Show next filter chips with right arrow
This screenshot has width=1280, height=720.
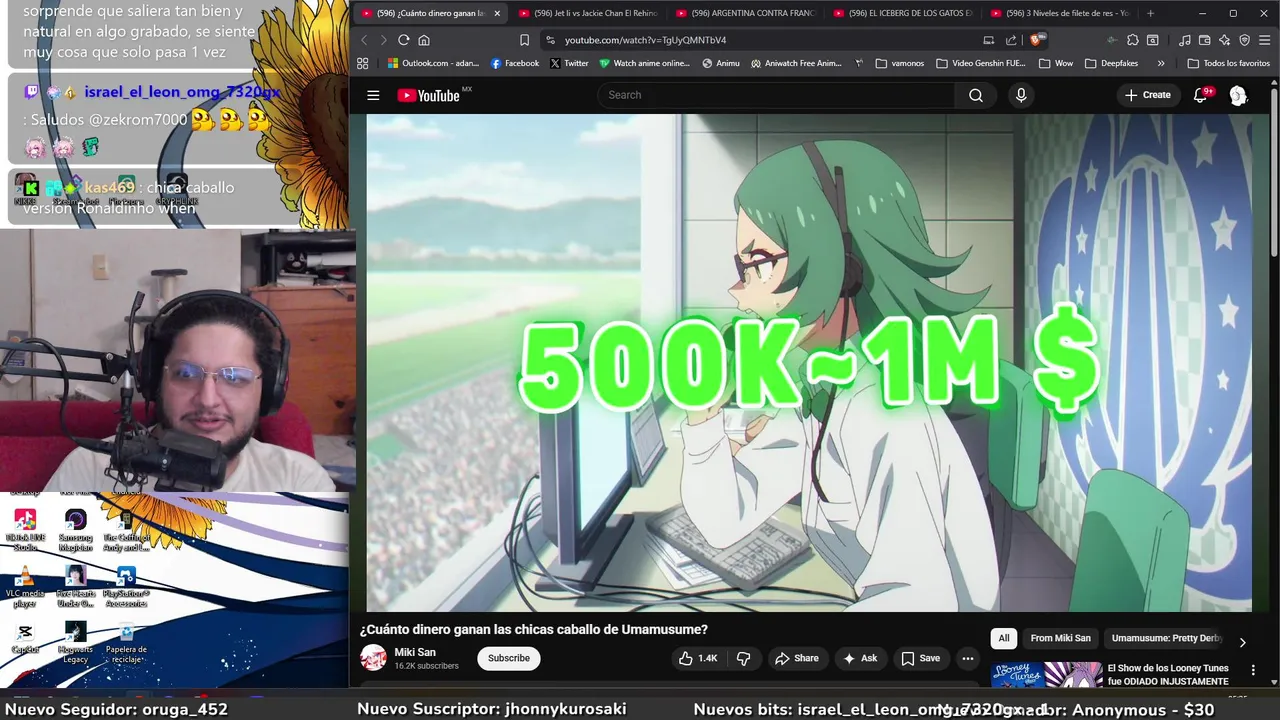click(1242, 642)
